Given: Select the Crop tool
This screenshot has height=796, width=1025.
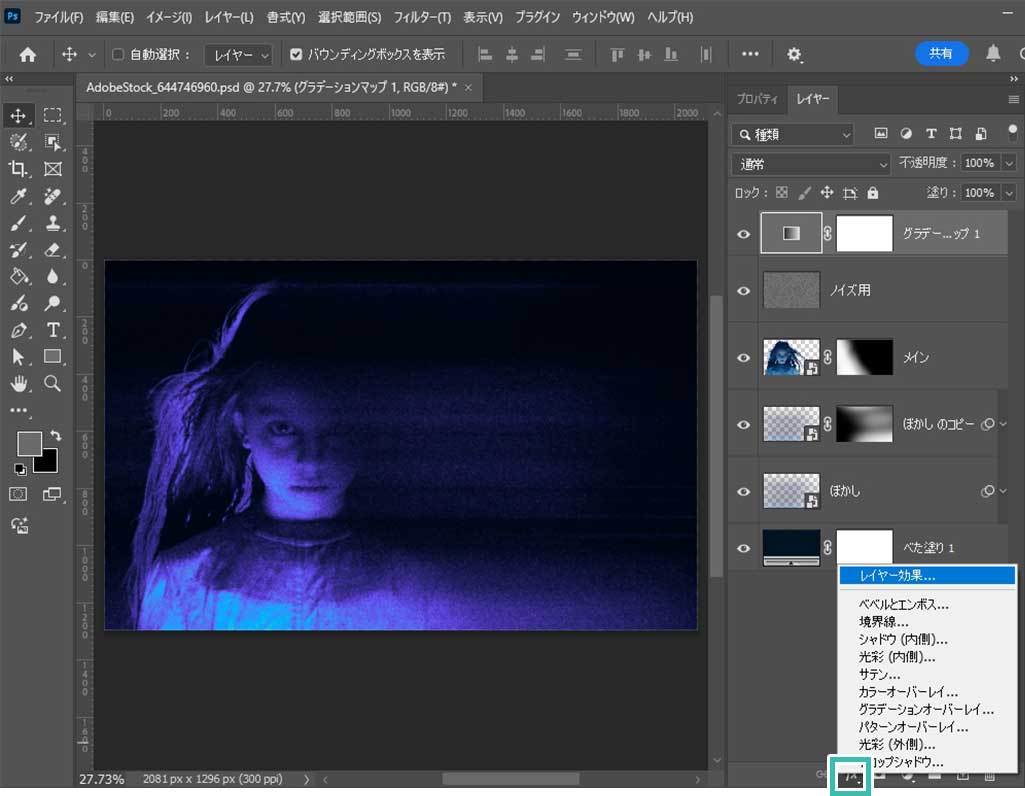Looking at the screenshot, I should coord(19,169).
